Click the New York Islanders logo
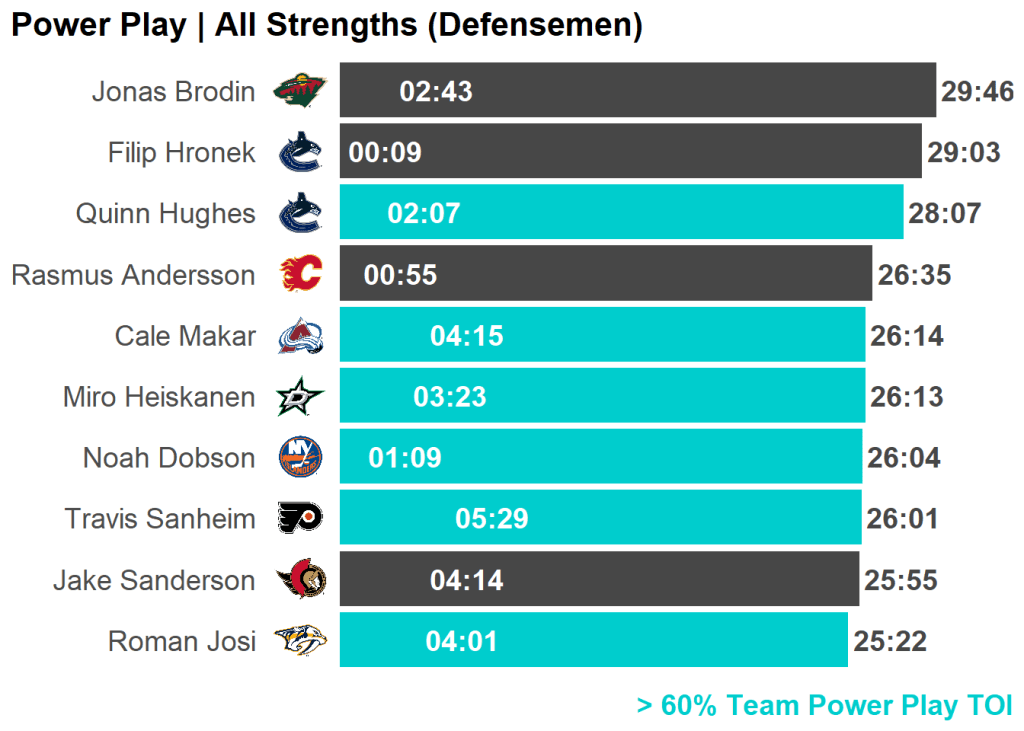The height and width of the screenshot is (731, 1024). tap(300, 458)
